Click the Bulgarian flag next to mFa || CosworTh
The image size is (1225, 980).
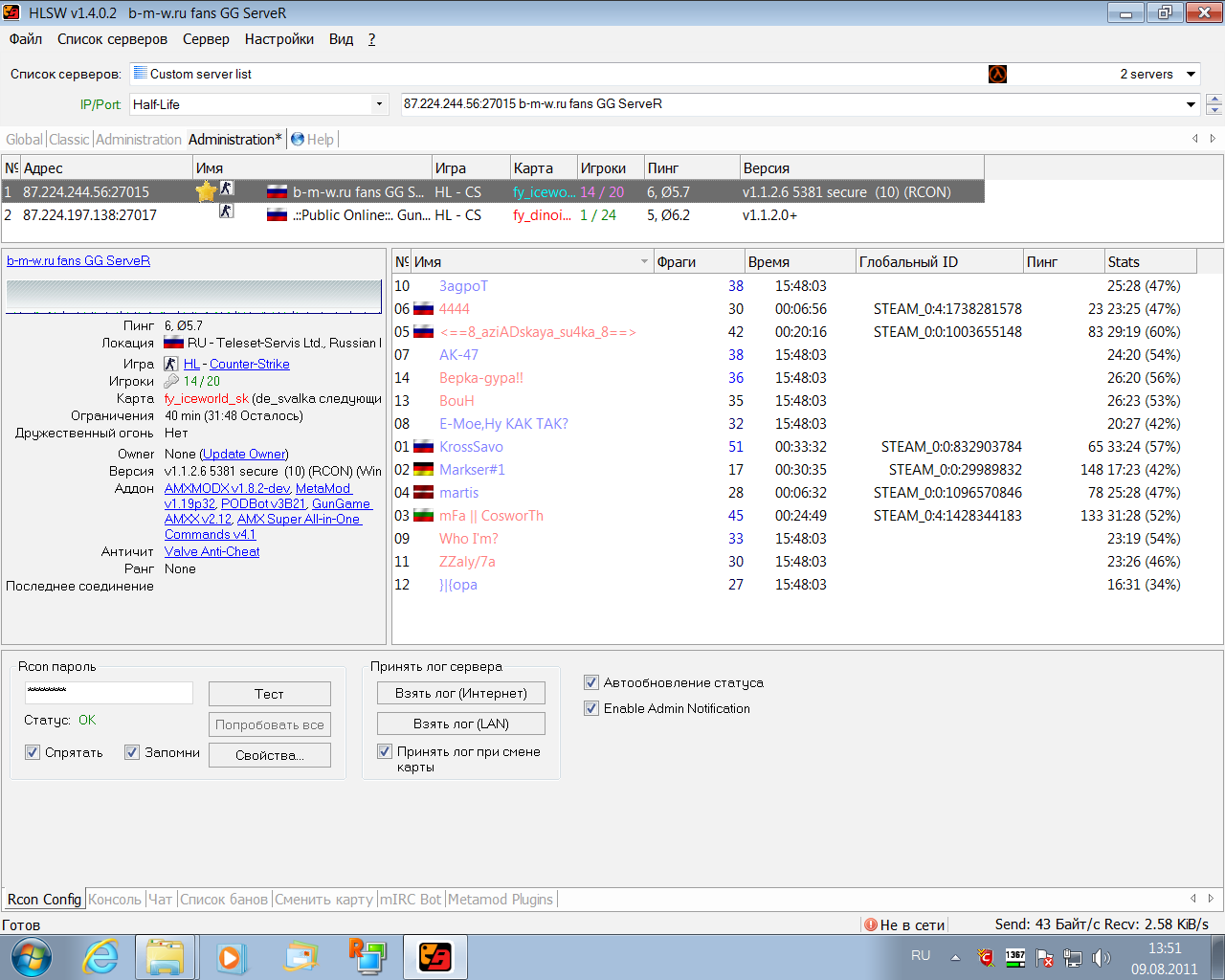pyautogui.click(x=423, y=516)
